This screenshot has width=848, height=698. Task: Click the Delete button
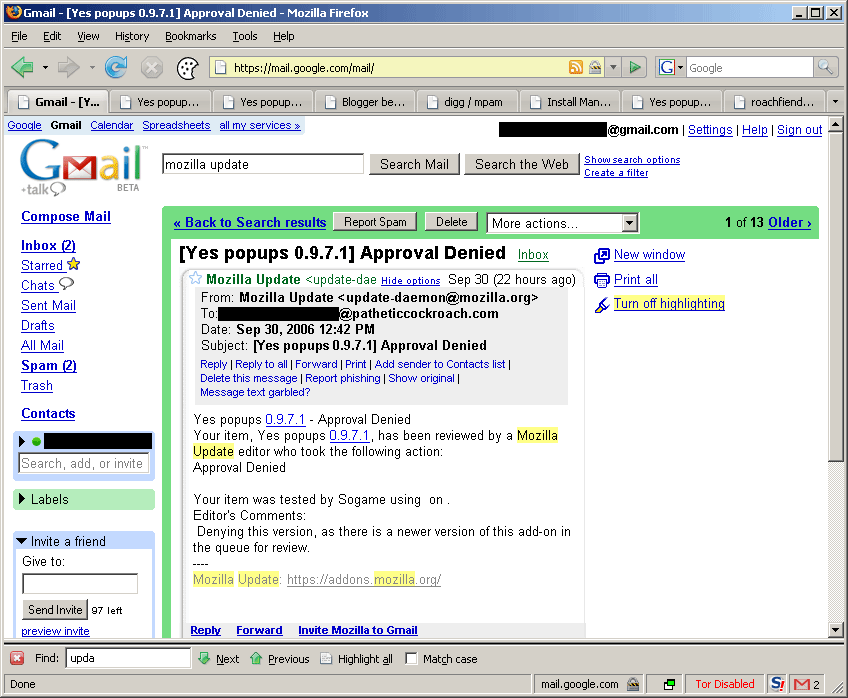click(x=451, y=222)
